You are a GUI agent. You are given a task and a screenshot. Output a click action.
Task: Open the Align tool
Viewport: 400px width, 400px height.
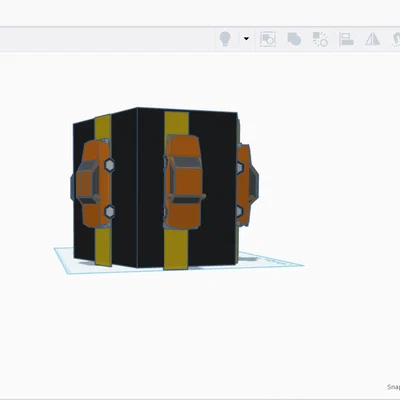(x=346, y=39)
